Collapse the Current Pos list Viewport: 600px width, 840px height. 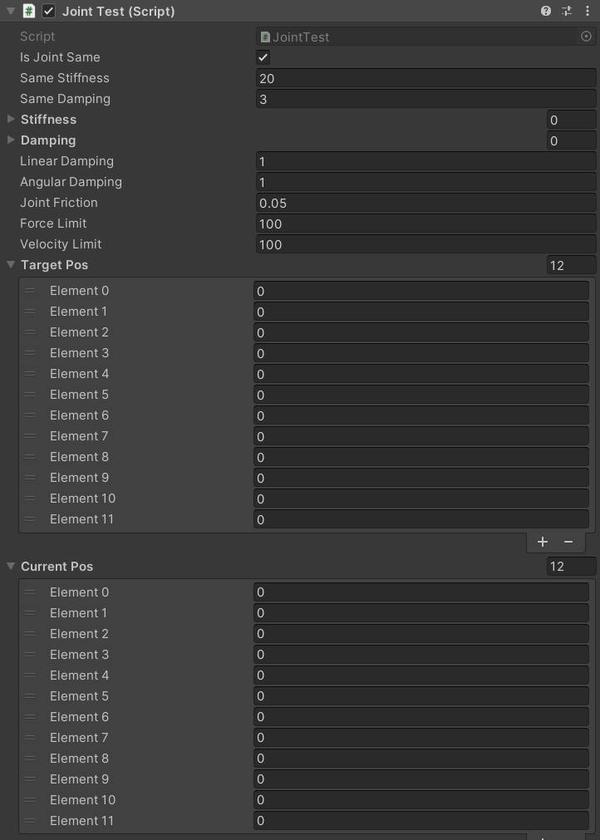coord(11,566)
